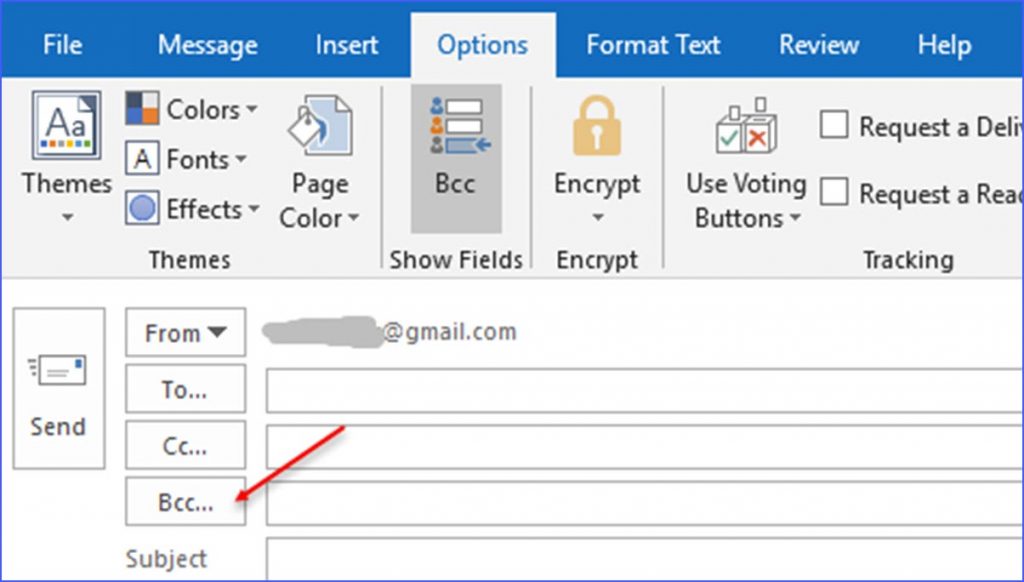
Task: Enable Request a Delivery Receipt checkbox
Action: [835, 126]
